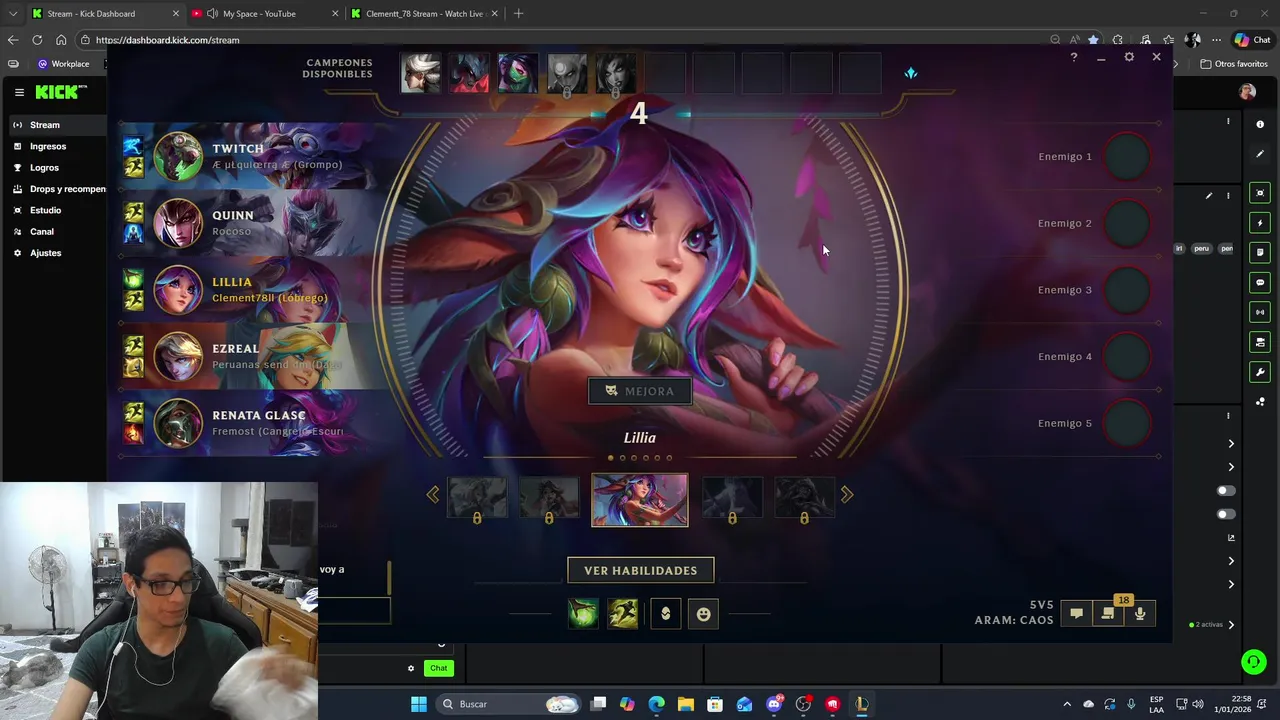The height and width of the screenshot is (720, 1280).
Task: Toggle the Kick hamburger menu
Action: click(19, 92)
